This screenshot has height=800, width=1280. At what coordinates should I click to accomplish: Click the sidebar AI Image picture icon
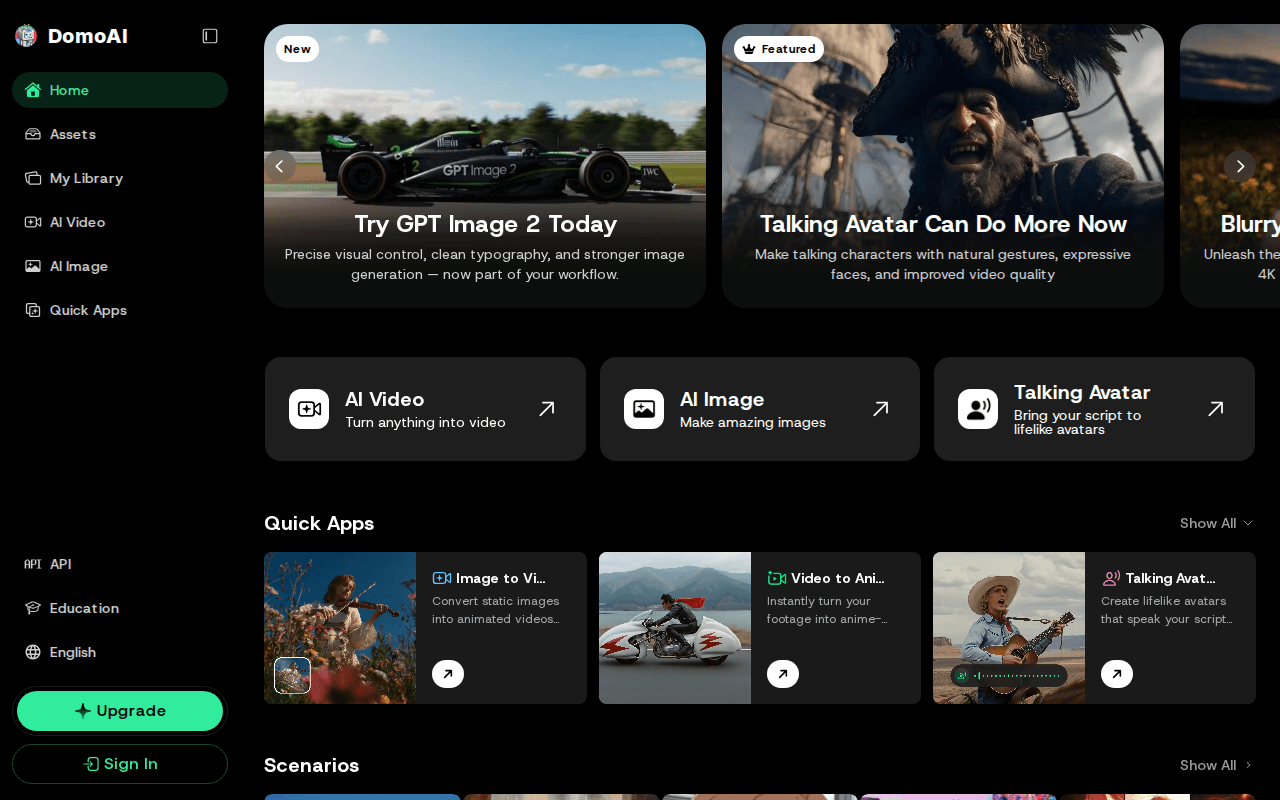(x=33, y=266)
